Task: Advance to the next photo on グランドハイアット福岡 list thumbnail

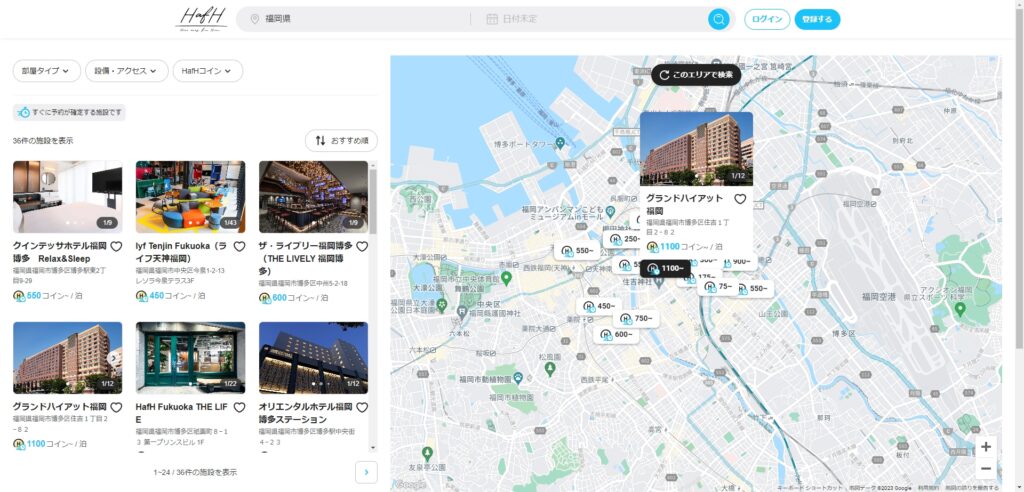Action: [x=114, y=357]
